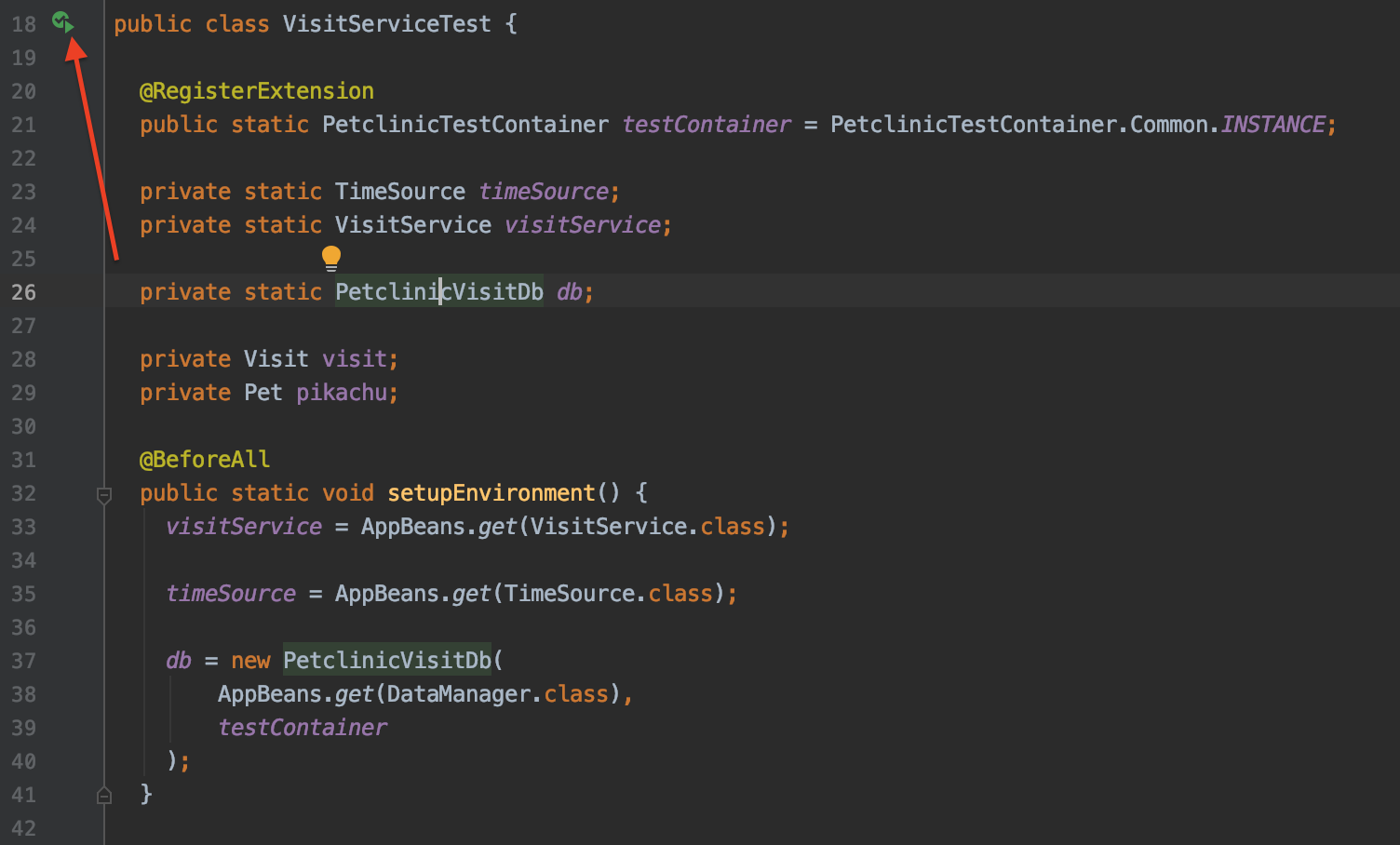Collapse the setupEnvironment method fold arrow
Image resolution: width=1400 pixels, height=845 pixels.
103,493
